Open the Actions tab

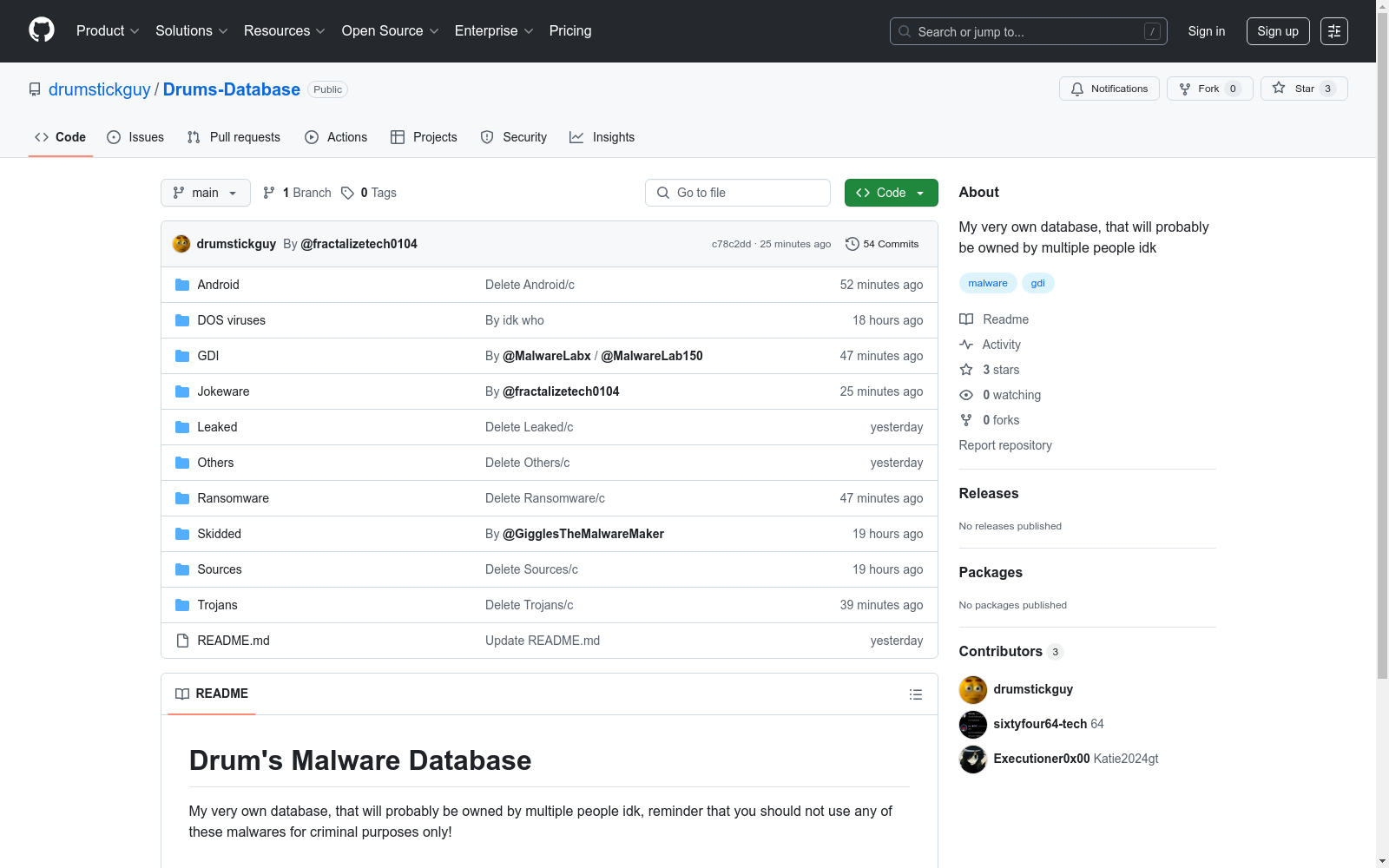click(336, 137)
